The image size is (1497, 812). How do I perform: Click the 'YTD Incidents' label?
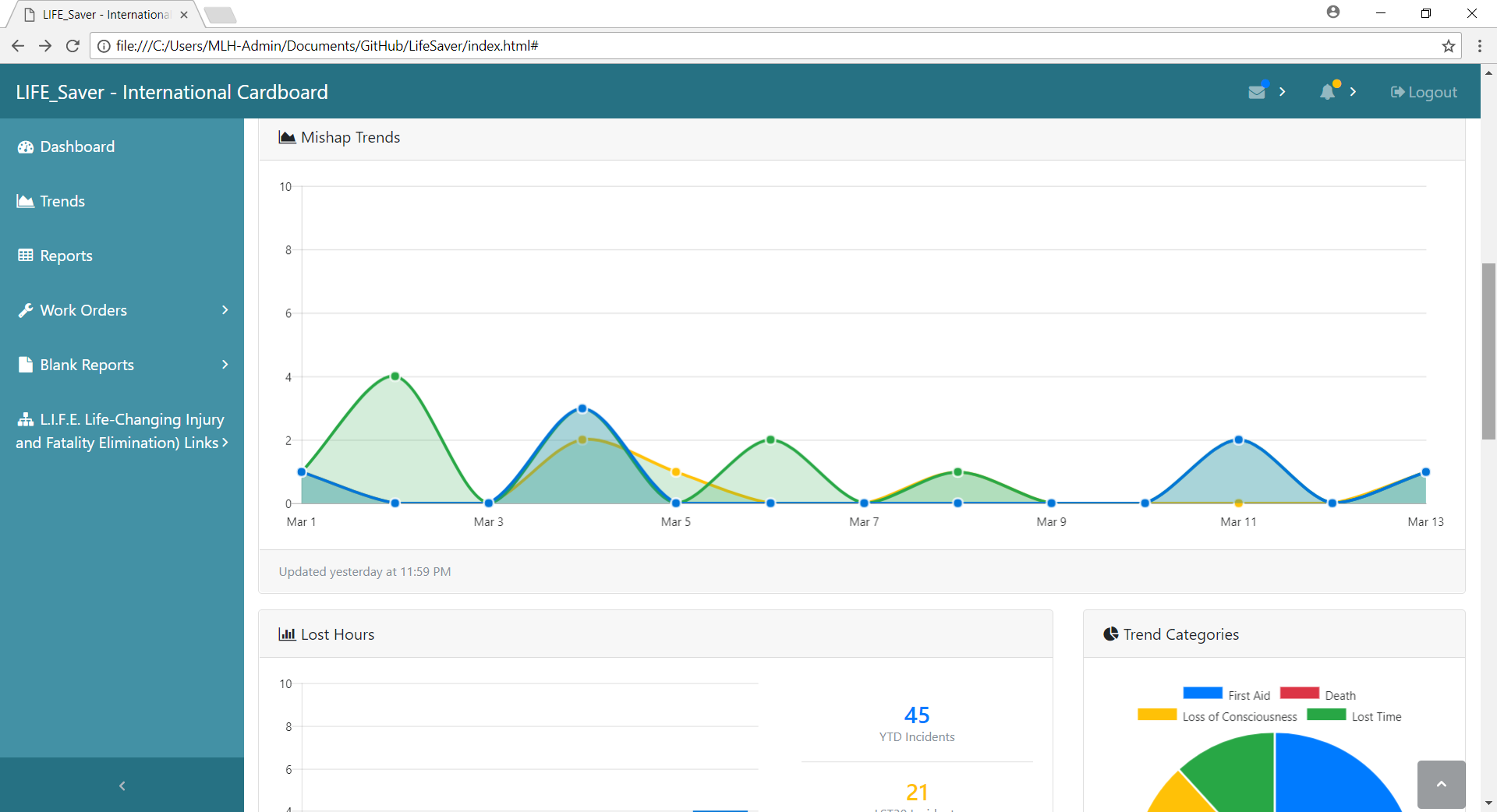pos(917,737)
